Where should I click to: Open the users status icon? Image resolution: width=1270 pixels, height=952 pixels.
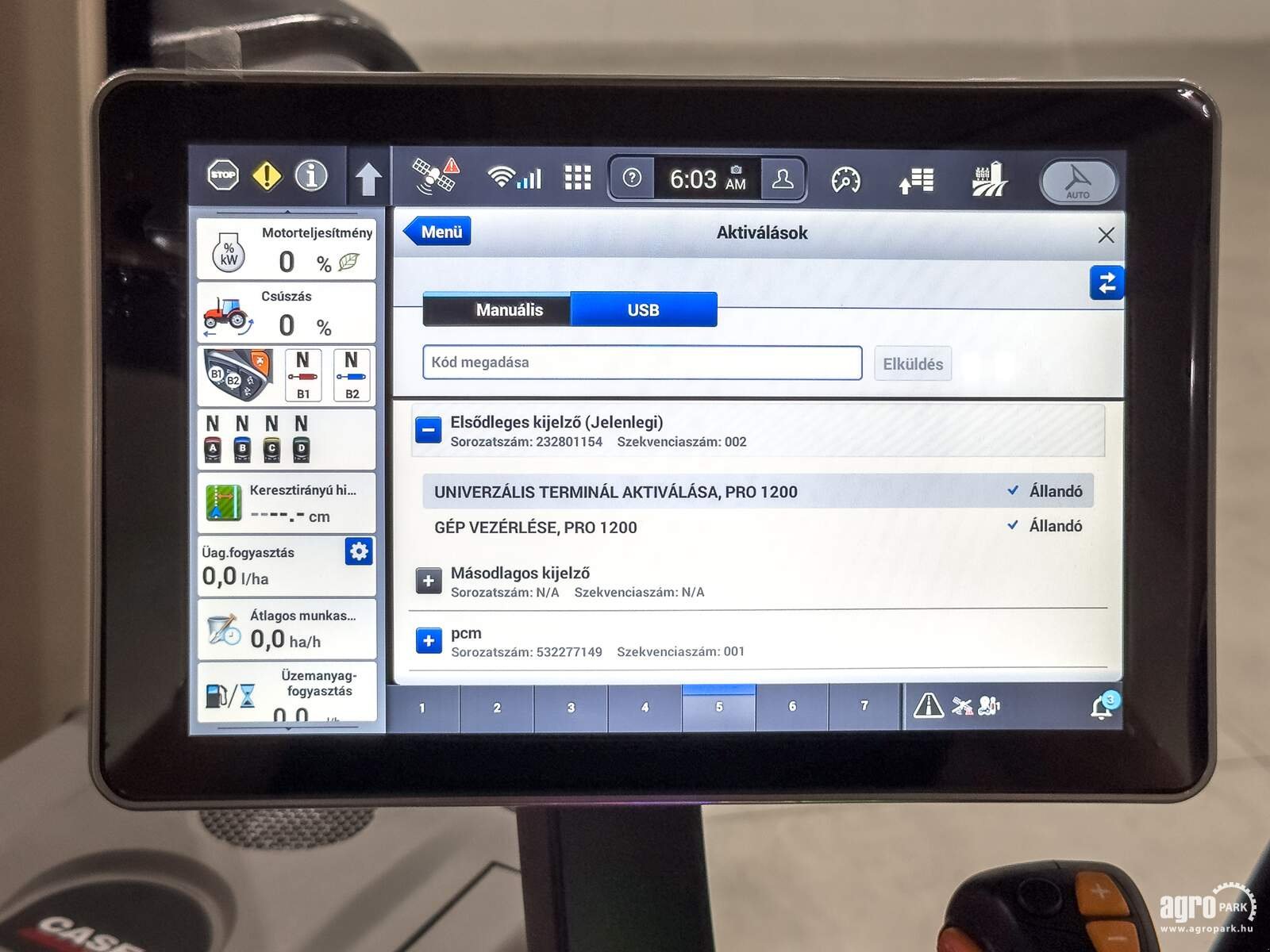[989, 704]
